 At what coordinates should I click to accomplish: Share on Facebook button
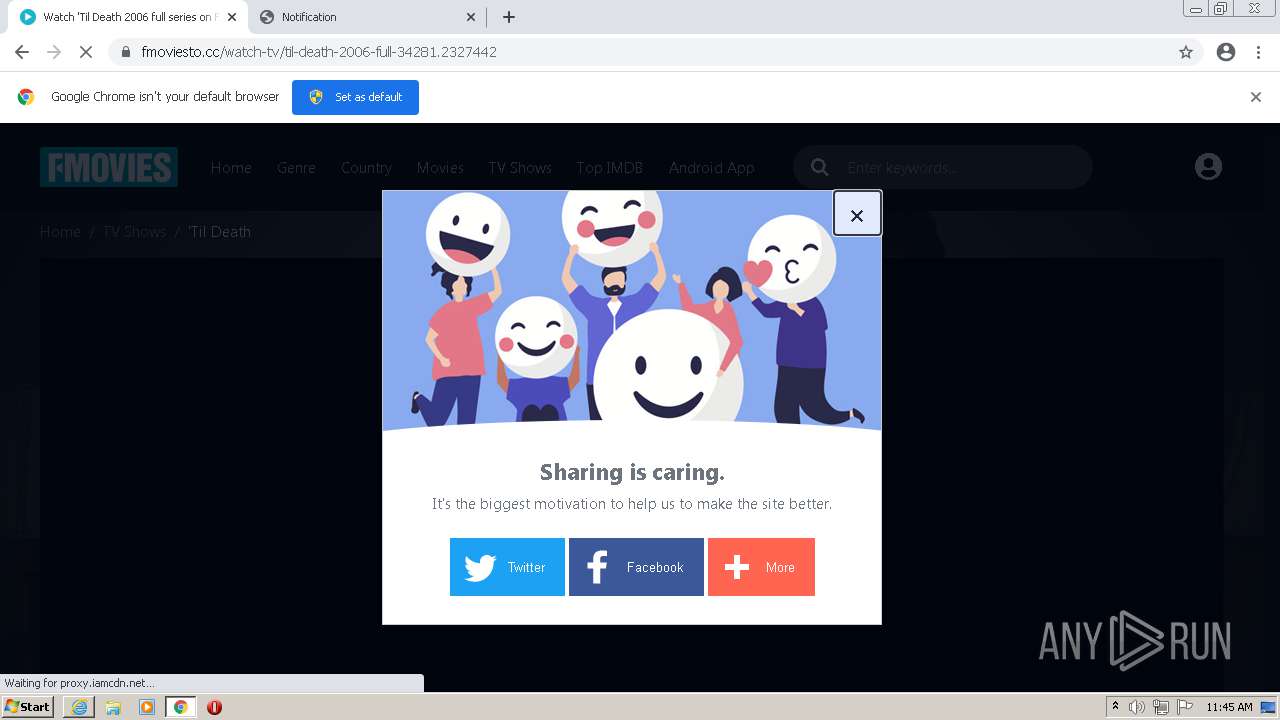point(636,567)
